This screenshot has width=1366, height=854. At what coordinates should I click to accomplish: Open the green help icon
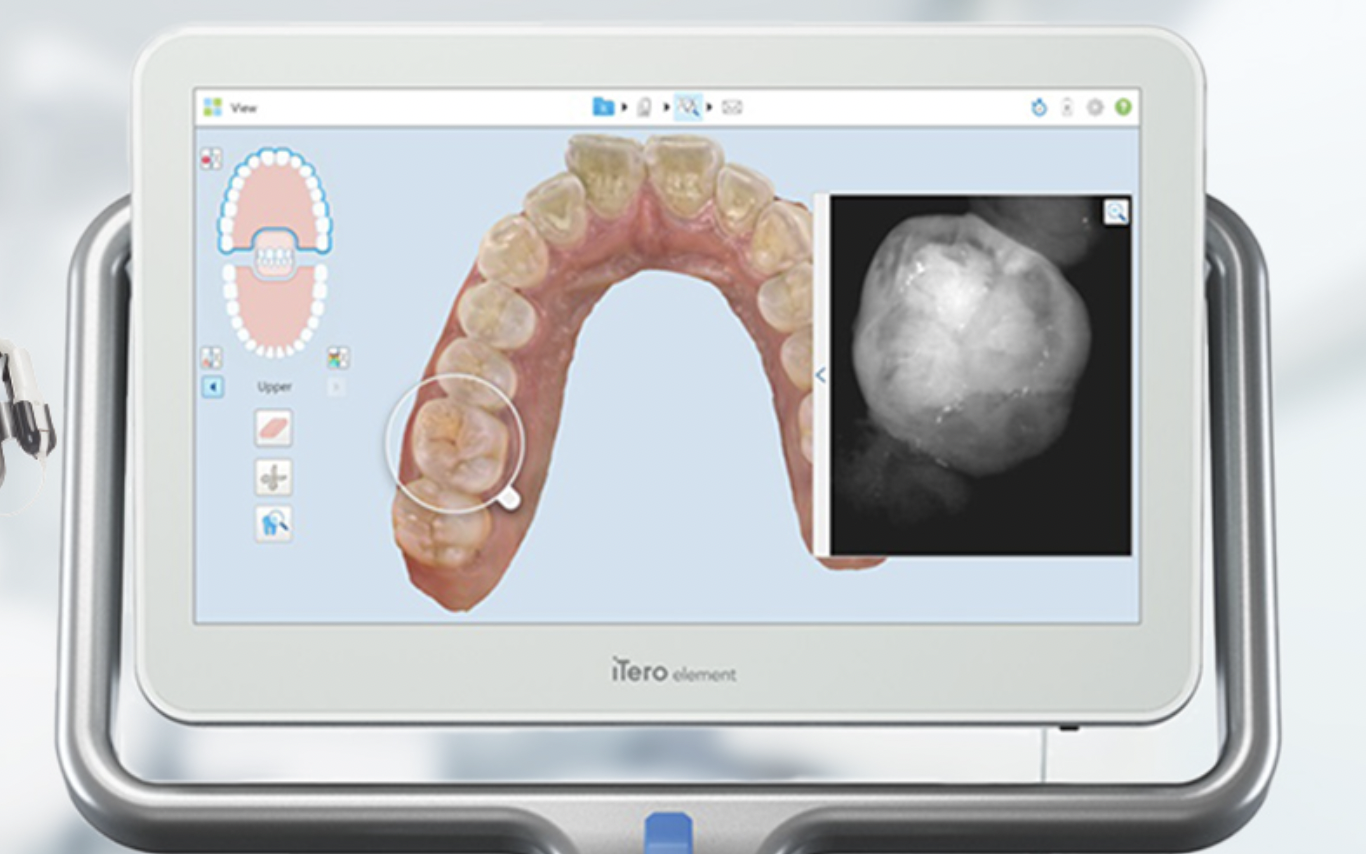(x=1123, y=107)
